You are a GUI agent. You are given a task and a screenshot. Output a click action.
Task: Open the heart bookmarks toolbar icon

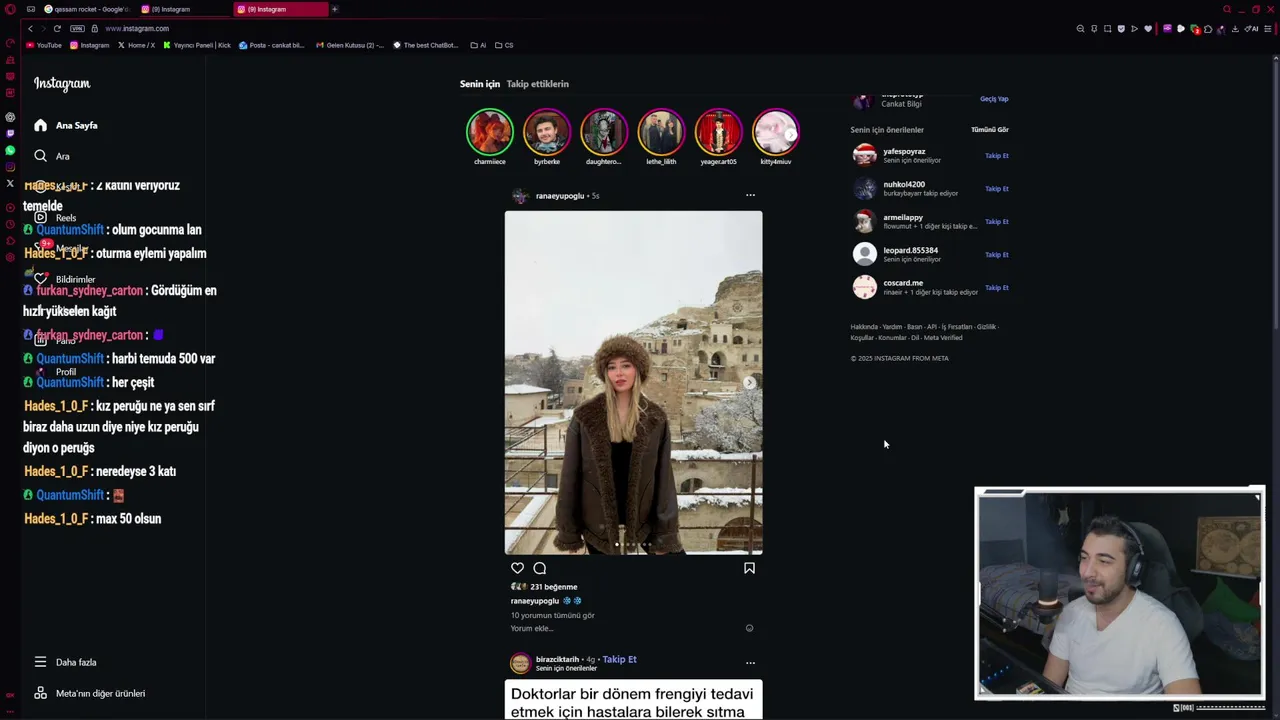pyautogui.click(x=1147, y=28)
